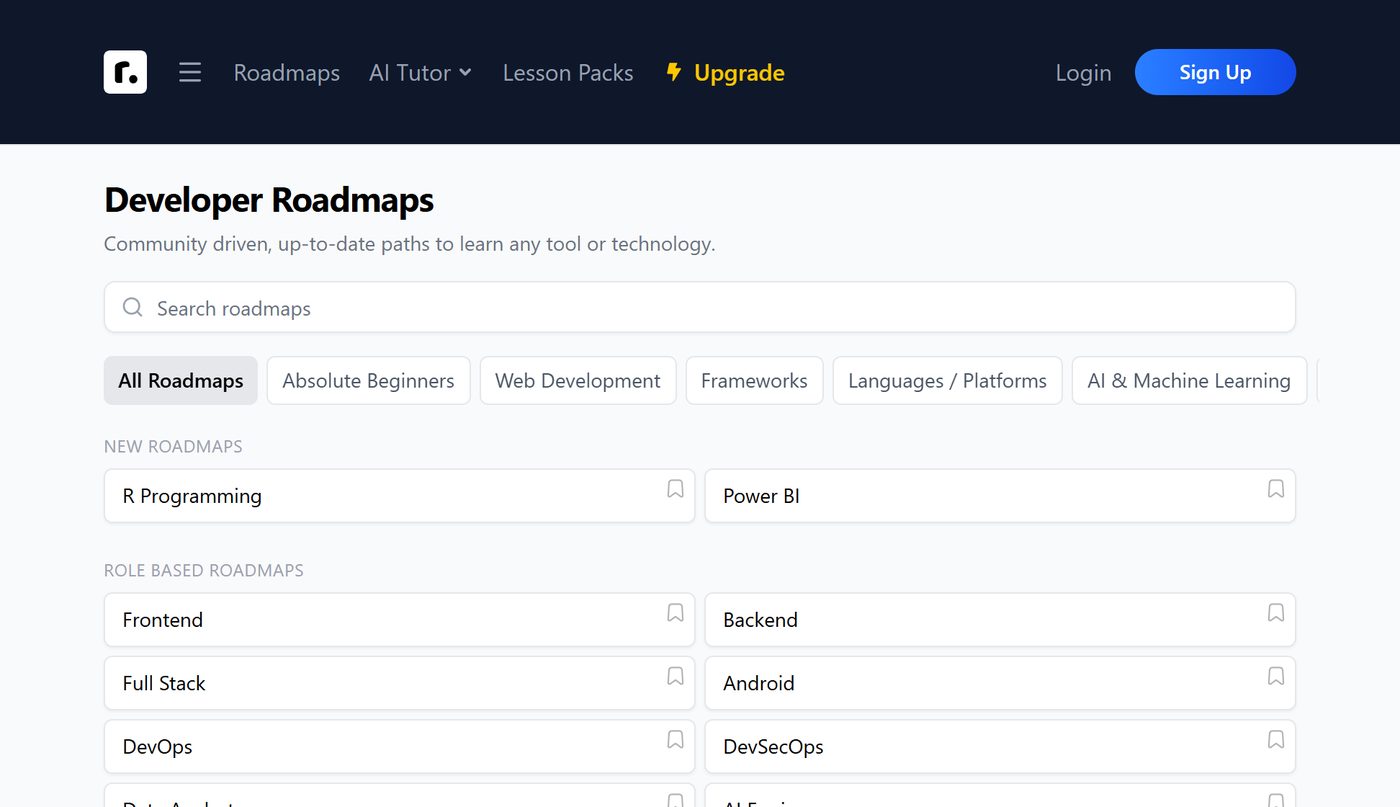Image resolution: width=1400 pixels, height=807 pixels.
Task: Bookmark the Android roadmap
Action: point(1276,676)
